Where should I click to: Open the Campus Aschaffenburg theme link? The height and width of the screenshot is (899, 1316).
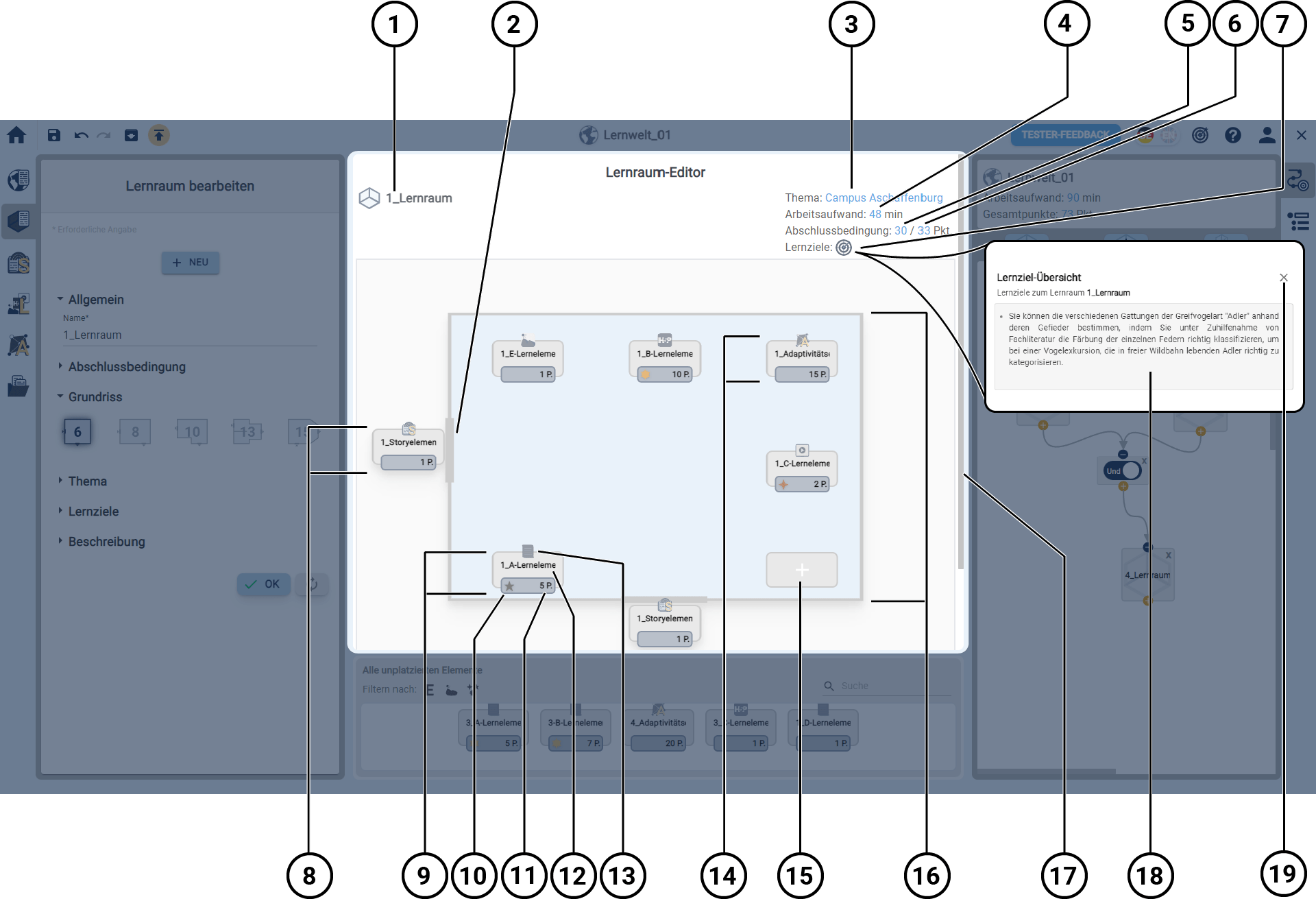coord(884,197)
